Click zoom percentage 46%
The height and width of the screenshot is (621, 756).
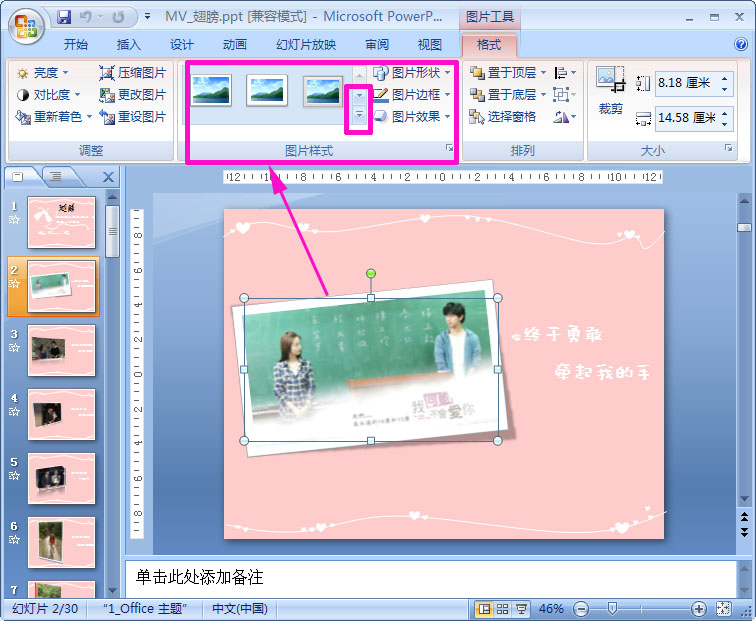point(551,609)
